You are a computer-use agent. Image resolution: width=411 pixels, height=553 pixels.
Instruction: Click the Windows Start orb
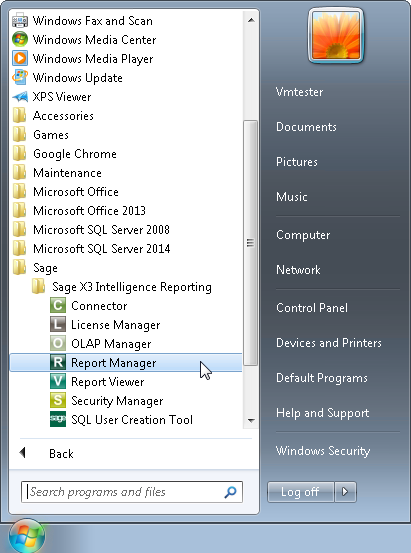point(27,536)
